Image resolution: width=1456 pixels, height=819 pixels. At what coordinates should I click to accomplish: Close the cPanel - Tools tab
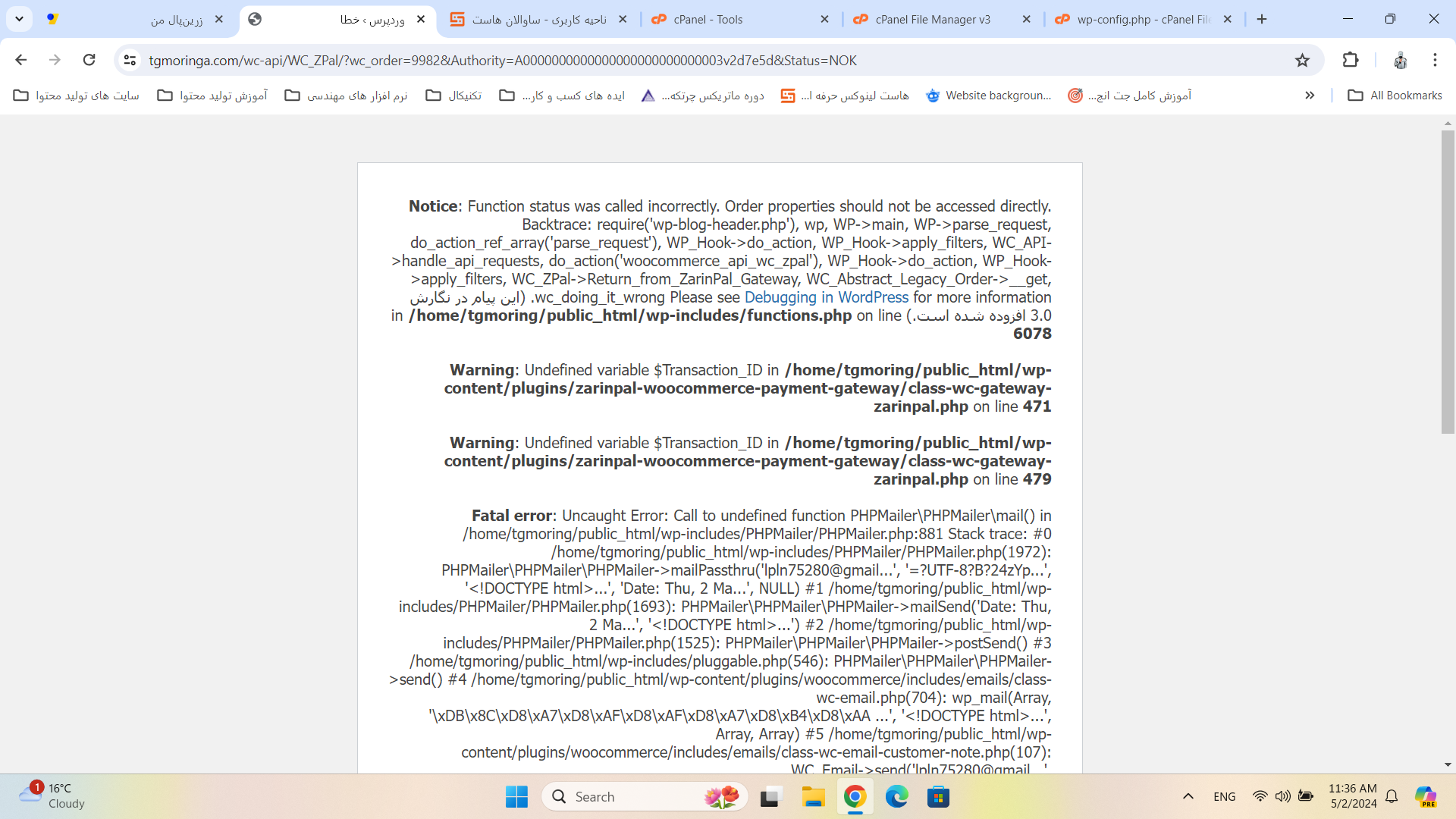(824, 20)
